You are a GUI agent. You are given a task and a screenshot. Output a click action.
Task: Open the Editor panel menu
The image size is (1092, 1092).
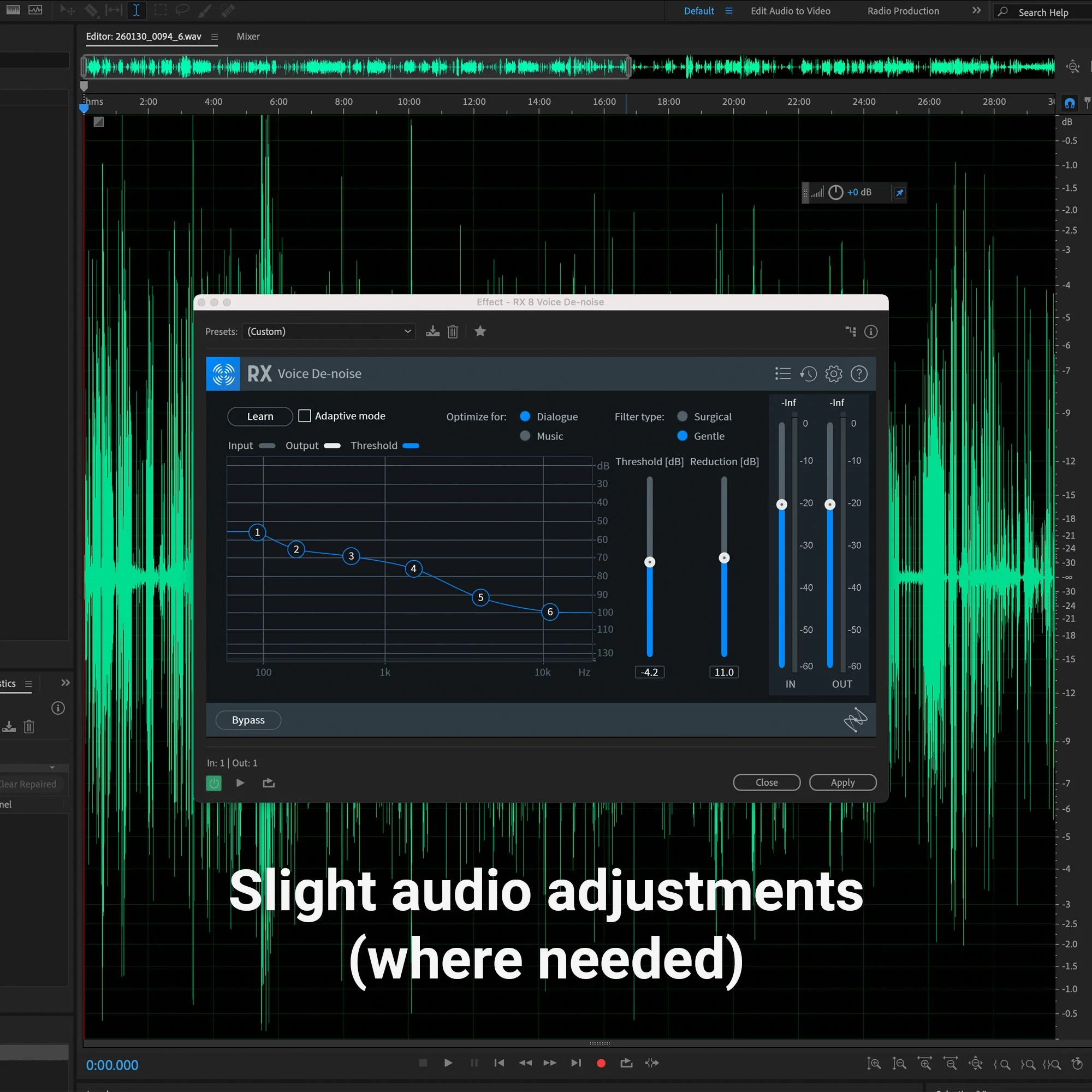[214, 36]
